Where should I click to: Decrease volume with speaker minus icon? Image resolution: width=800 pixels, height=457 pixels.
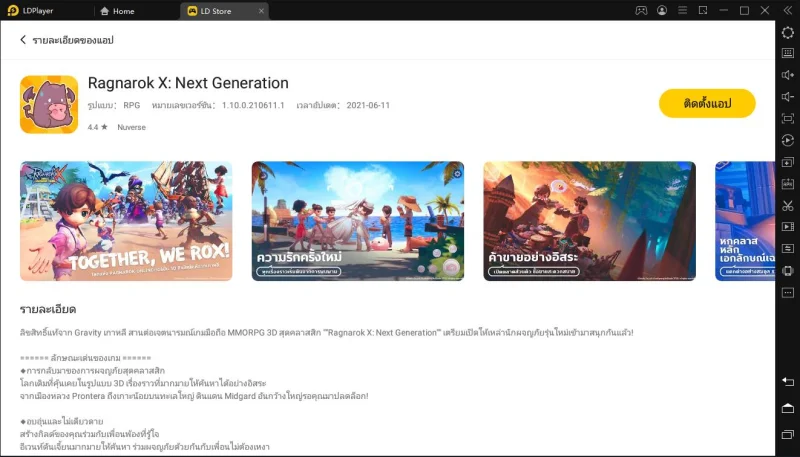pyautogui.click(x=788, y=97)
